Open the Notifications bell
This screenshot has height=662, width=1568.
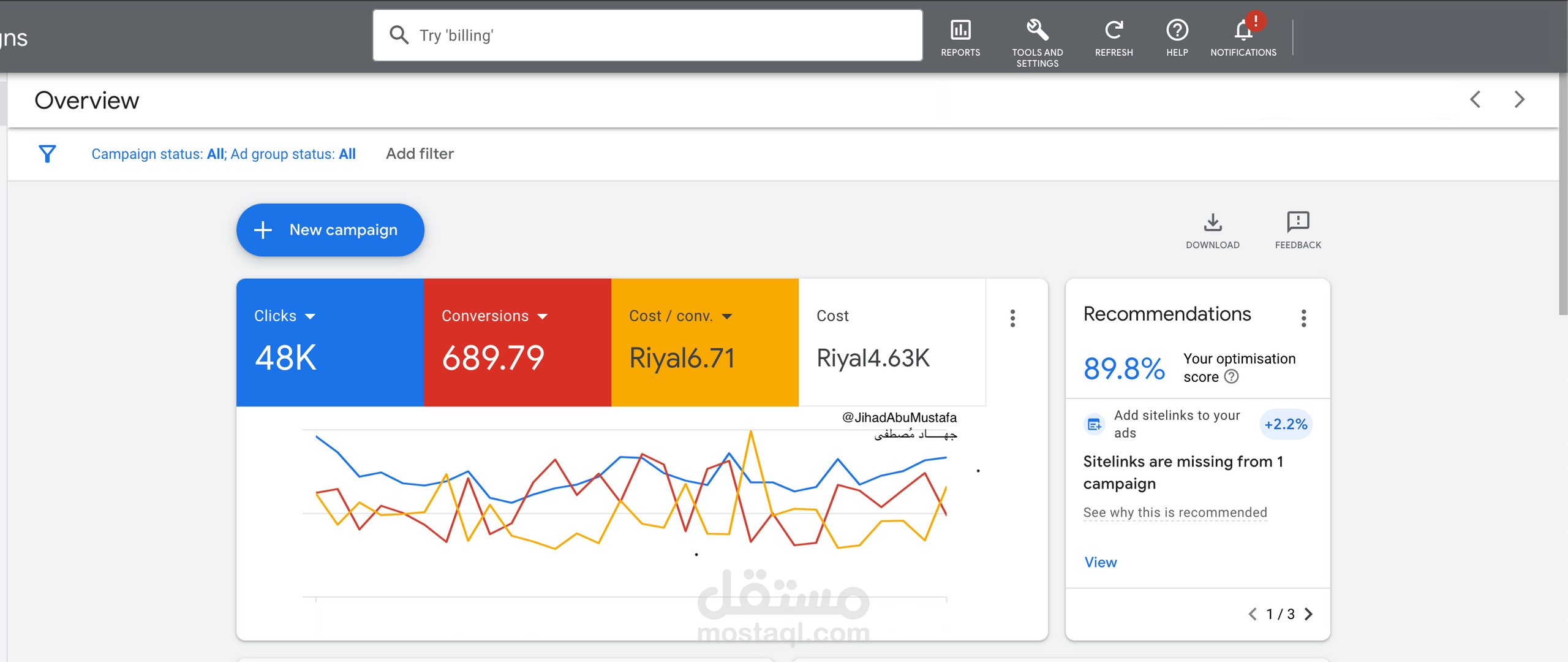1243,31
